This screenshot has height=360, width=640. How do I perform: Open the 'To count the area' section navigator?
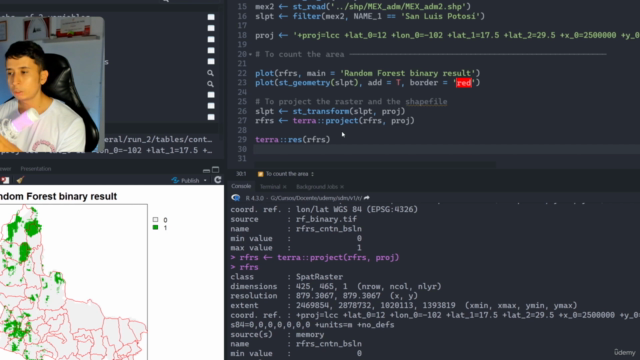pos(289,174)
